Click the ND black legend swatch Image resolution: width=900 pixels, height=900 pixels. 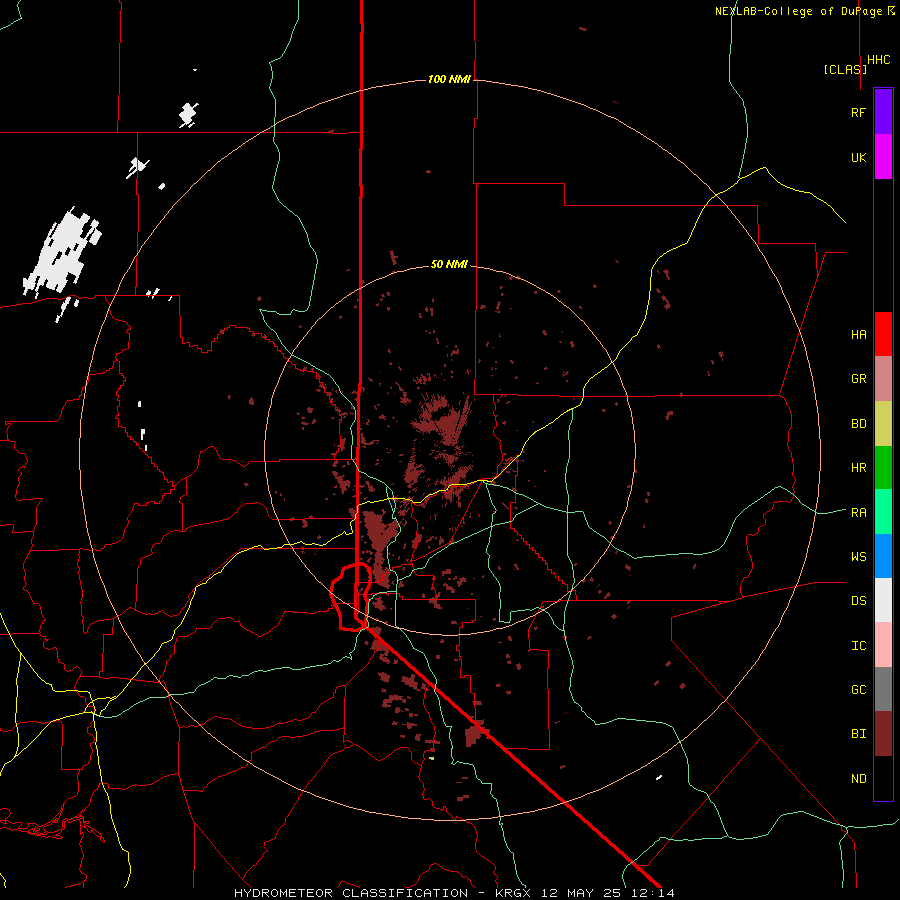[x=883, y=778]
